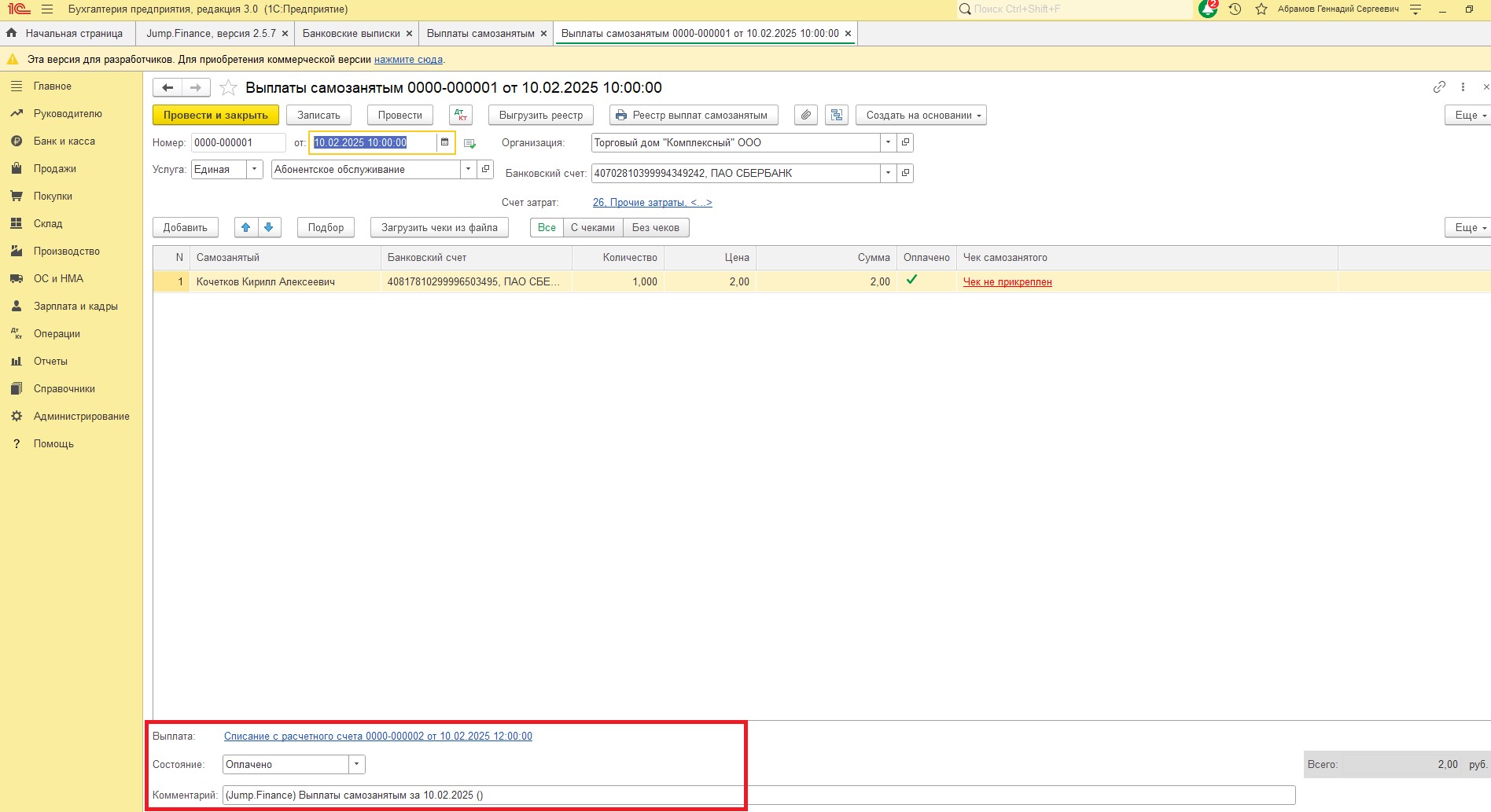Image resolution: width=1491 pixels, height=812 pixels.
Task: Expand Создать на основании menu
Action: 921,115
